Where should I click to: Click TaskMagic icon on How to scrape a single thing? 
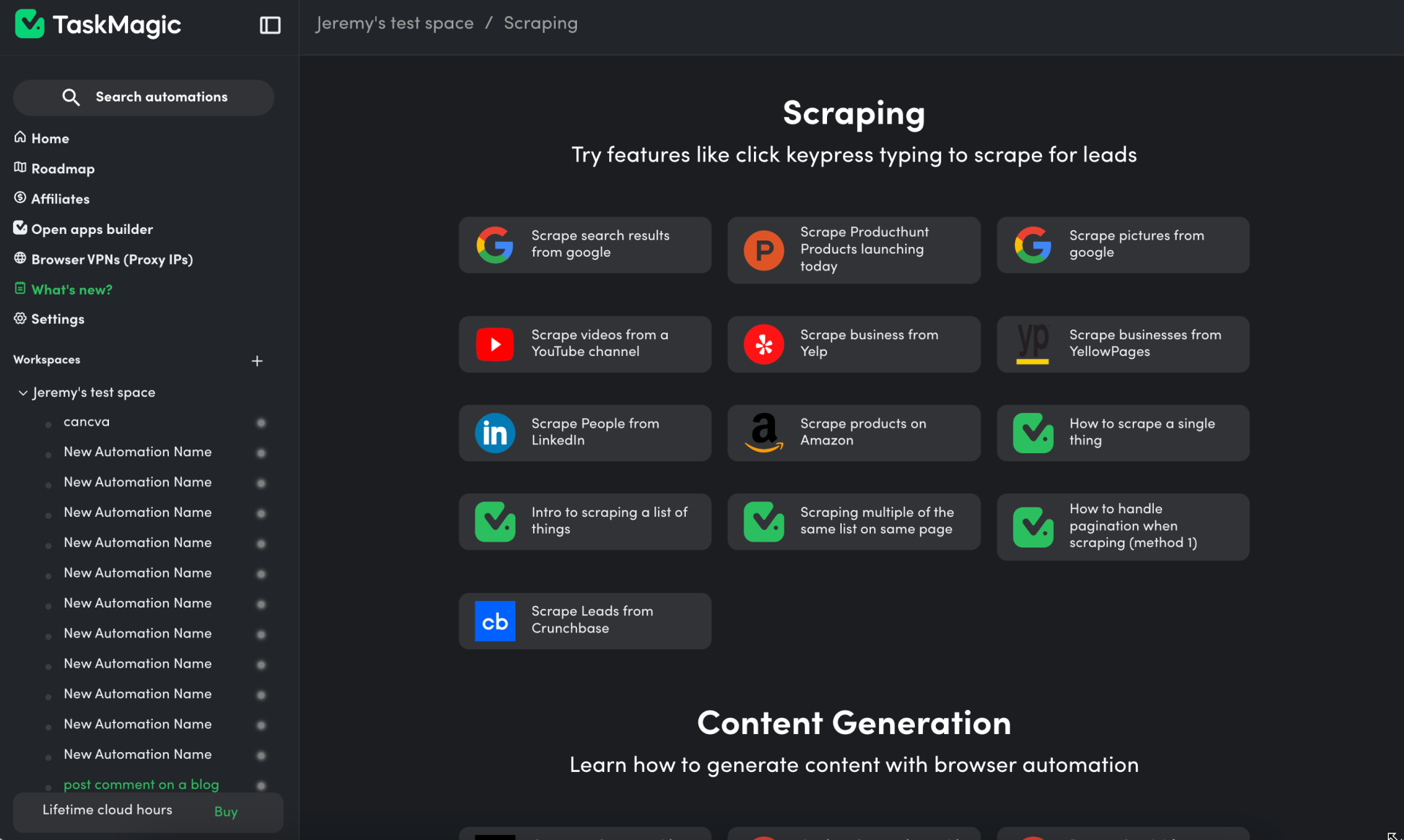[x=1033, y=433]
